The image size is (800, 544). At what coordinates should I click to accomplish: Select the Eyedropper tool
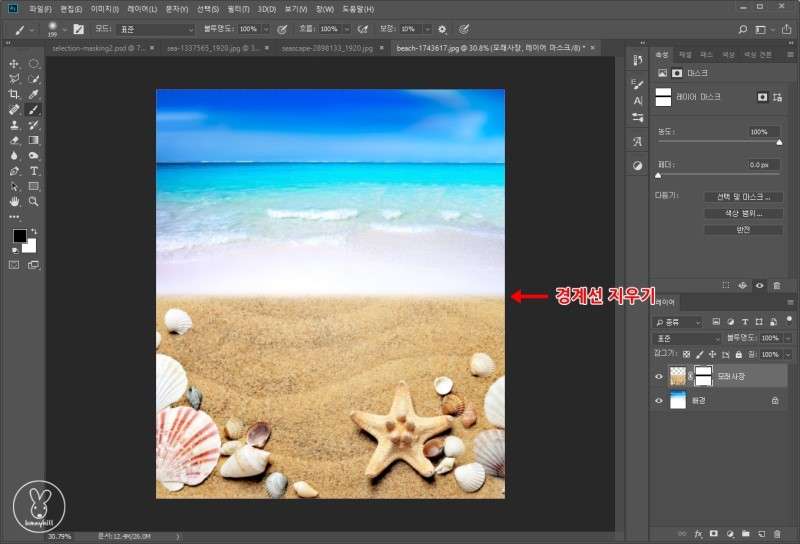34,94
